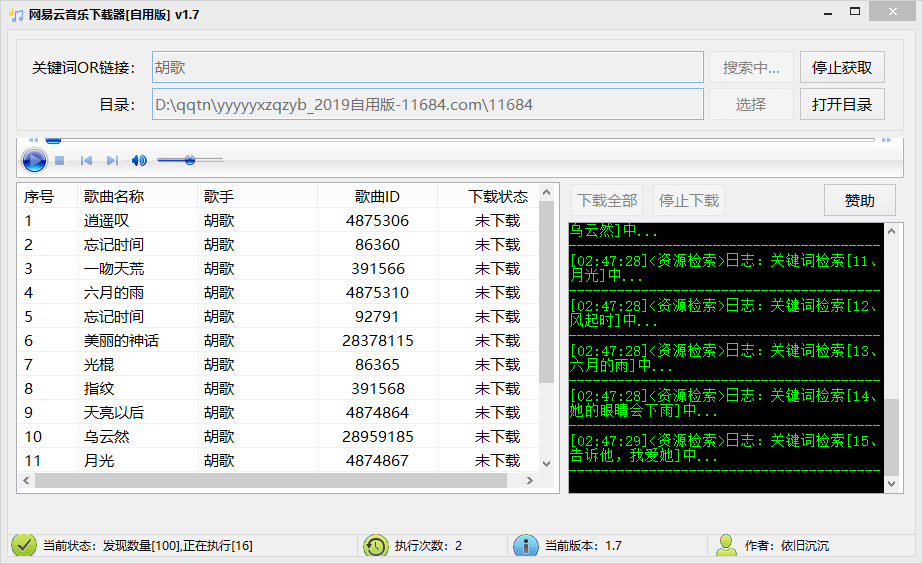
Task: Click the blue info version icon
Action: [x=526, y=546]
